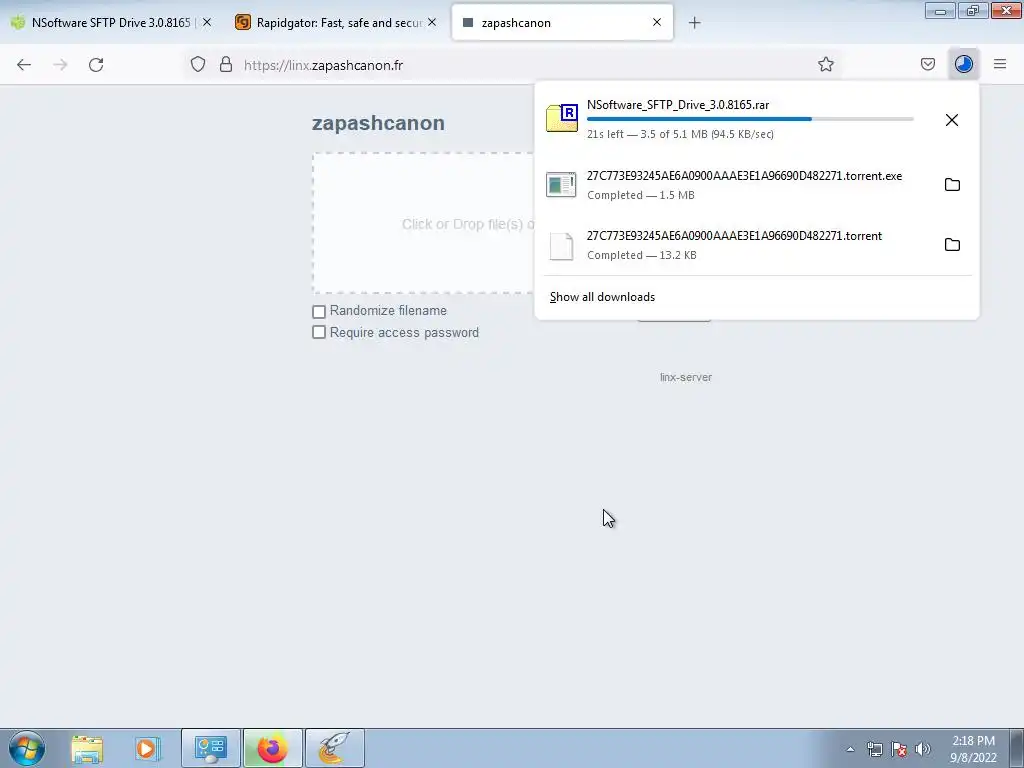Open the tracking protection shield icon
The image size is (1024, 768).
coord(198,65)
